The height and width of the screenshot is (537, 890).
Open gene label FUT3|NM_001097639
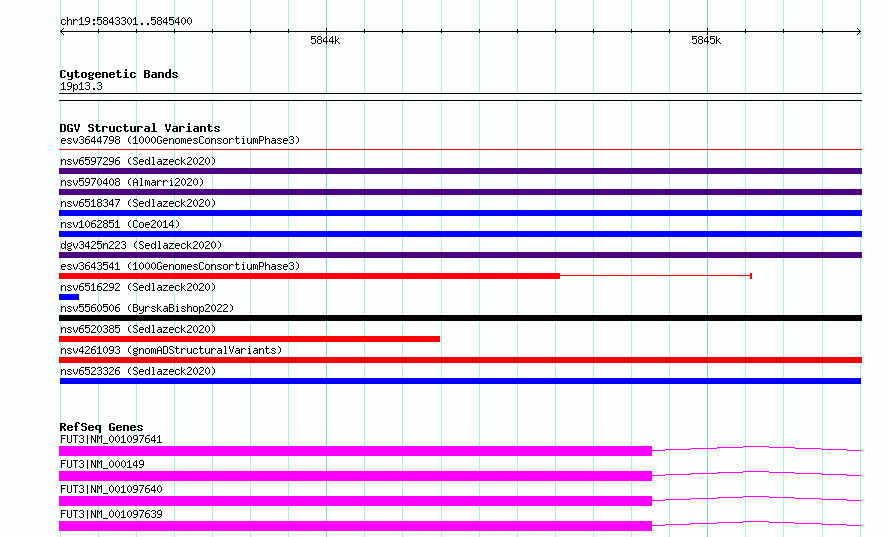111,514
